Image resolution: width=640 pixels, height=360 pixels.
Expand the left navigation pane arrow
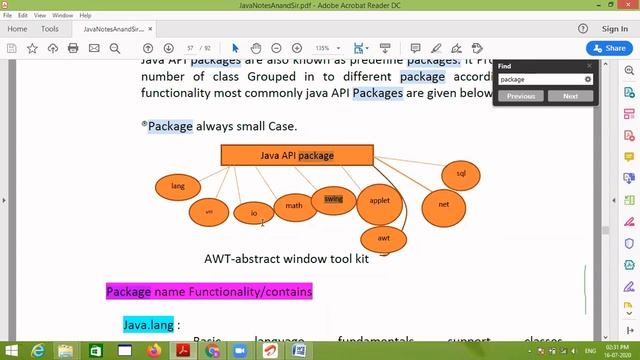[4, 200]
